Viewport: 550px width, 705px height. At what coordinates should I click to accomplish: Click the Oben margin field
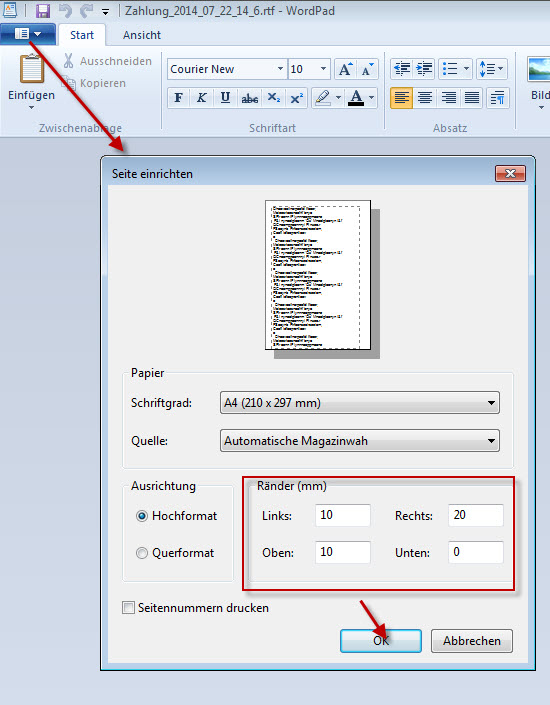343,552
